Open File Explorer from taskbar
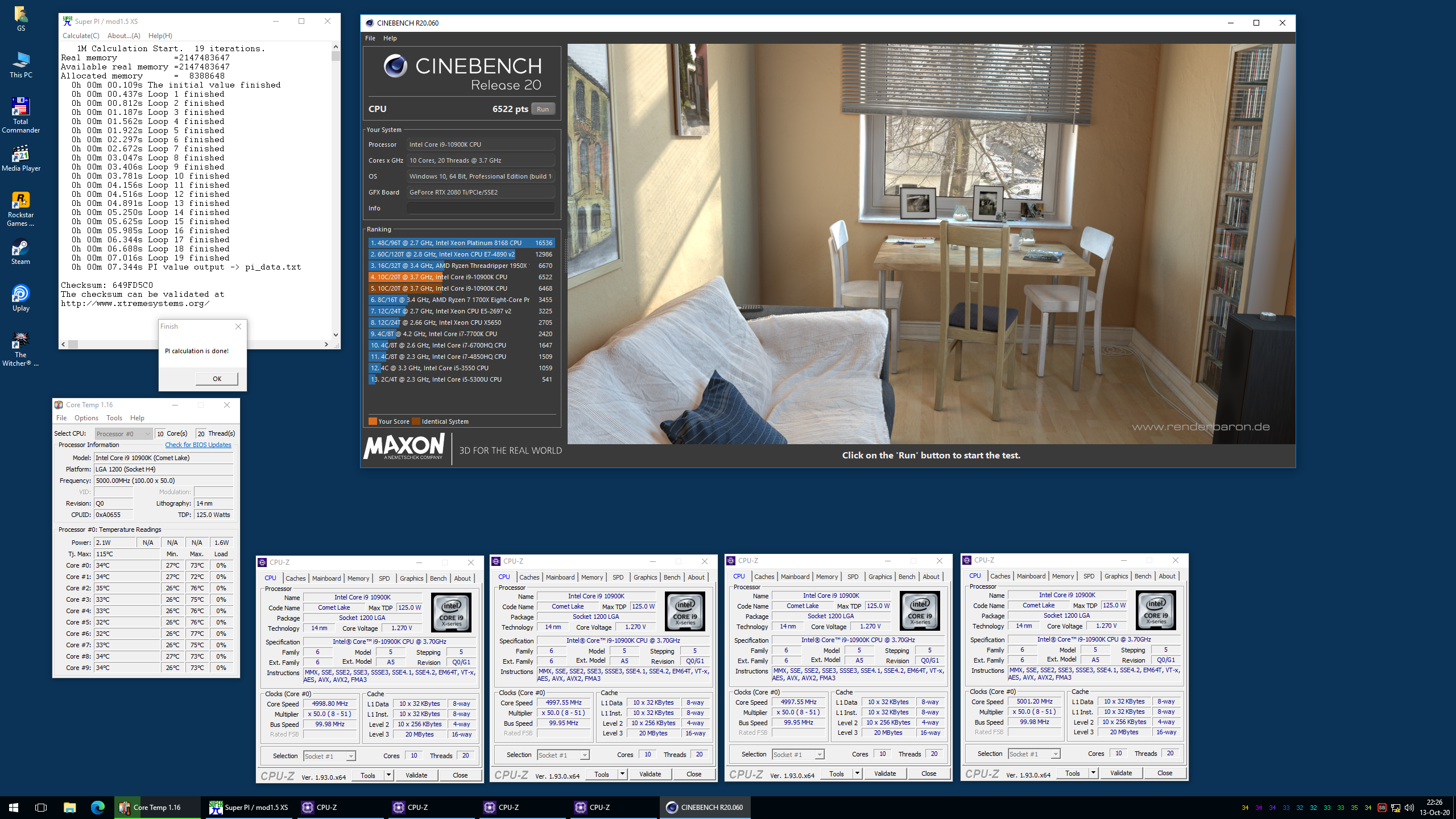Viewport: 1456px width, 819px height. coord(69,808)
